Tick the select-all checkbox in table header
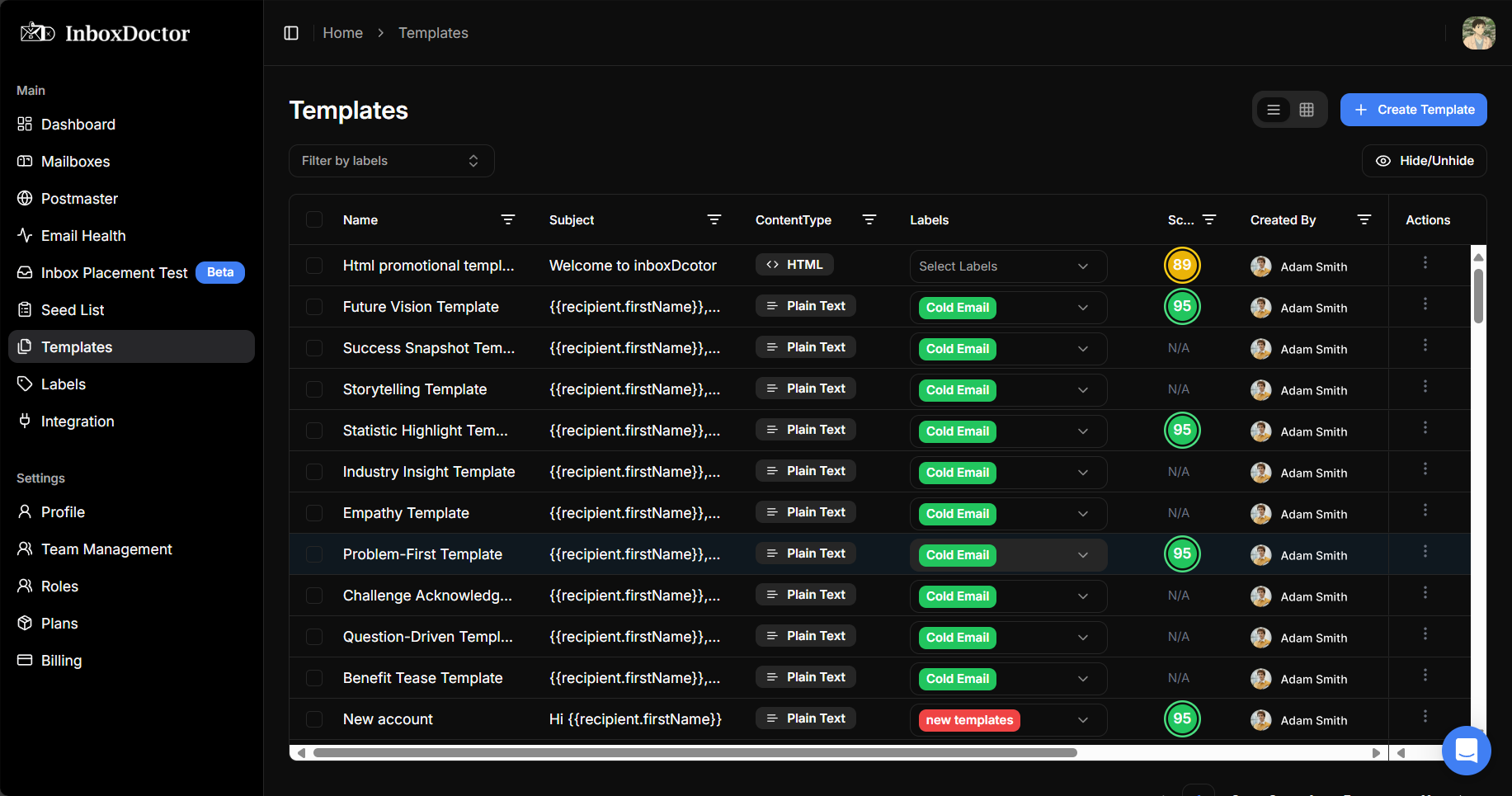 click(x=314, y=219)
